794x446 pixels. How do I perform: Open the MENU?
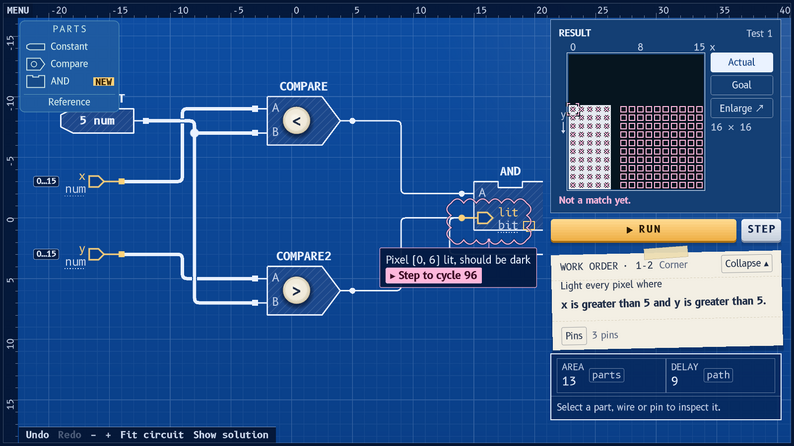coord(18,10)
